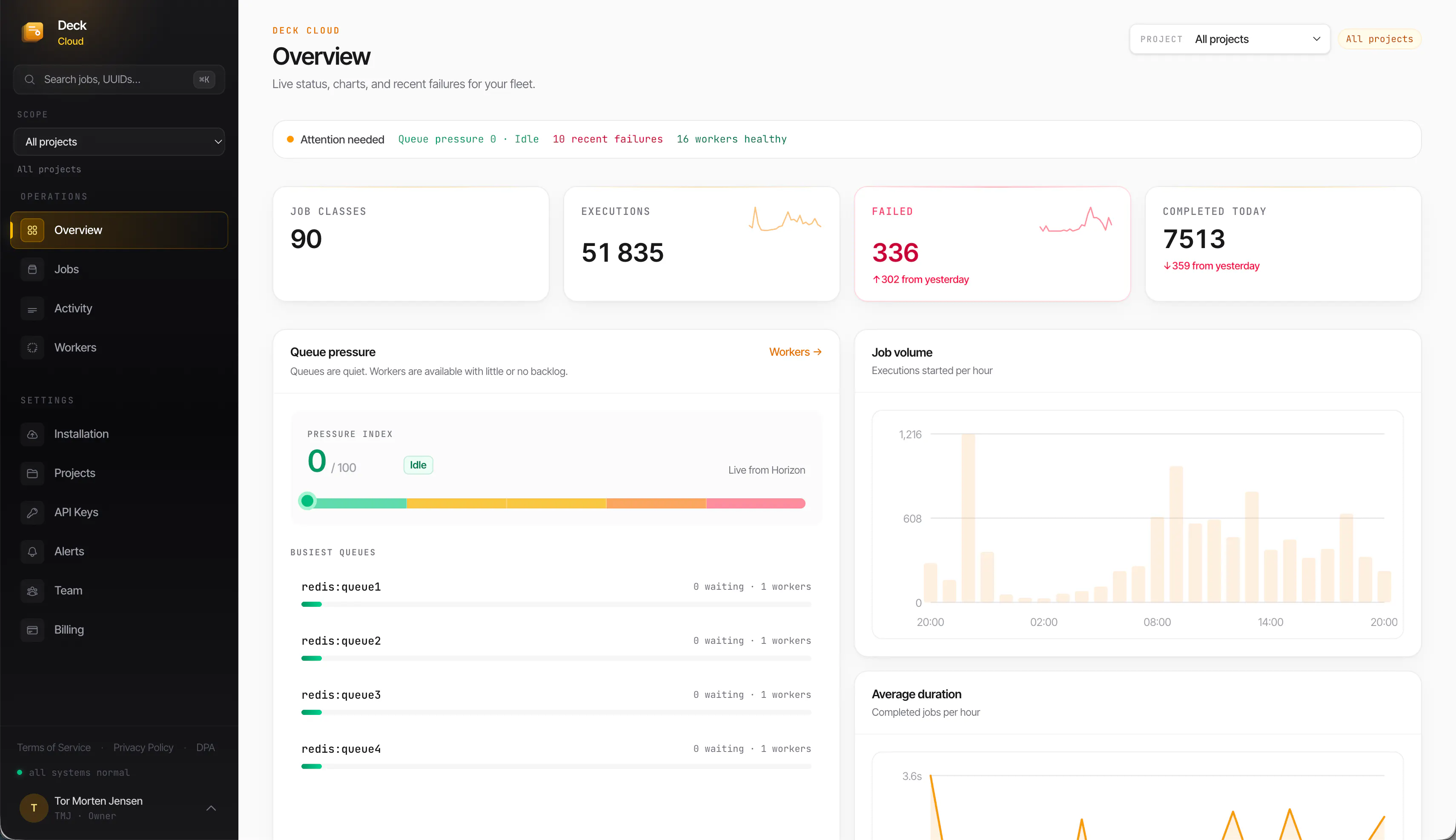Image resolution: width=1456 pixels, height=840 pixels.
Task: Open the API Keys page
Action: pos(120,512)
